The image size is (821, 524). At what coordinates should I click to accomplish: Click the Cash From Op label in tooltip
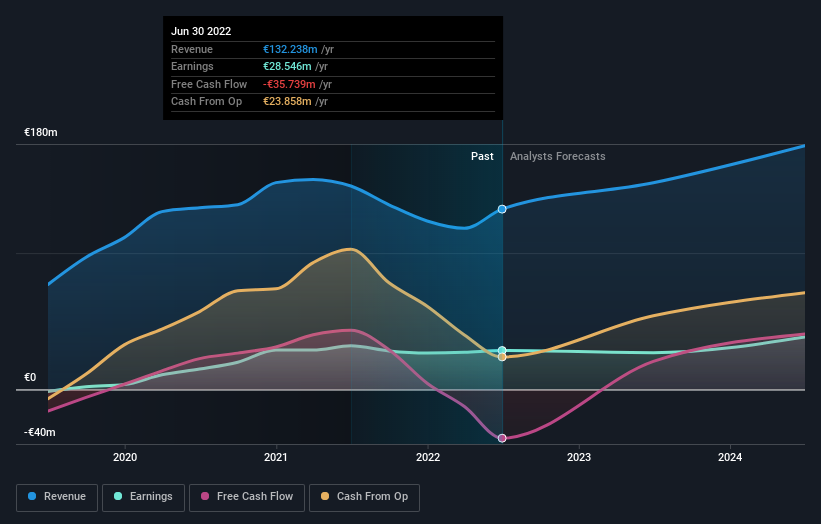tap(206, 102)
